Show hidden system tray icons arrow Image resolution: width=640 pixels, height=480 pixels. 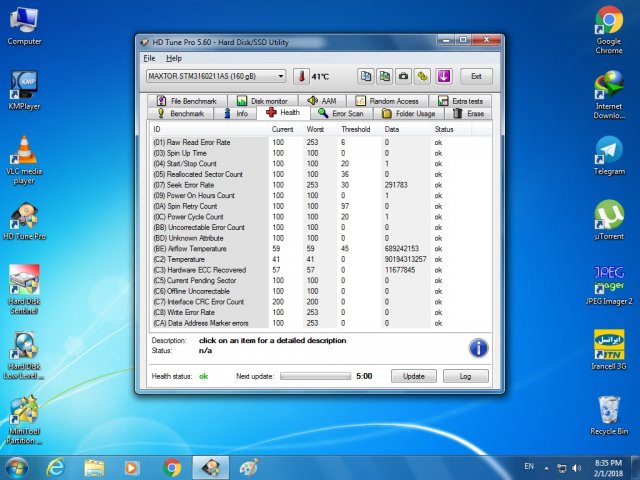click(547, 467)
